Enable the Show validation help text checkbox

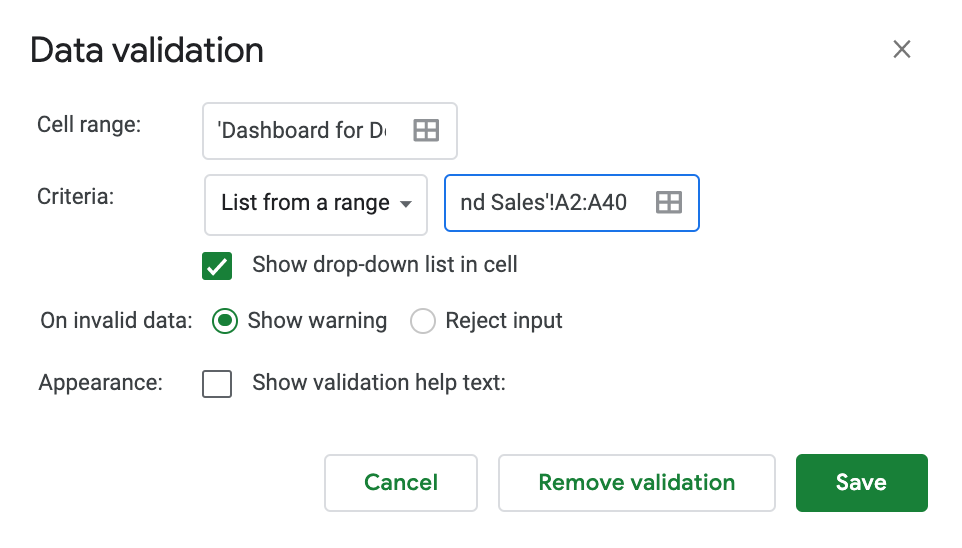coord(217,383)
